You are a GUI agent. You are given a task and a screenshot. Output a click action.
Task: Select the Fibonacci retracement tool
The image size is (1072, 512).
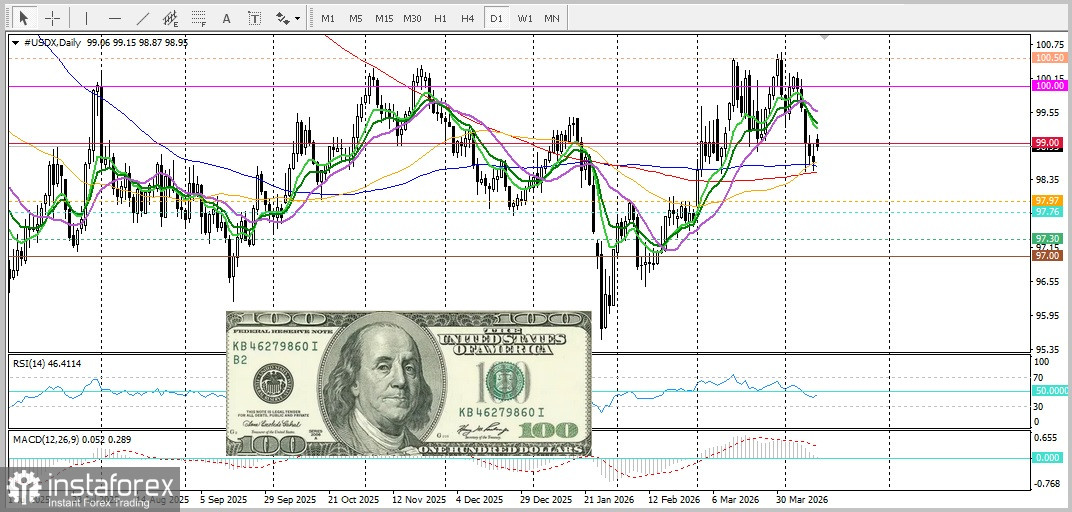[198, 18]
